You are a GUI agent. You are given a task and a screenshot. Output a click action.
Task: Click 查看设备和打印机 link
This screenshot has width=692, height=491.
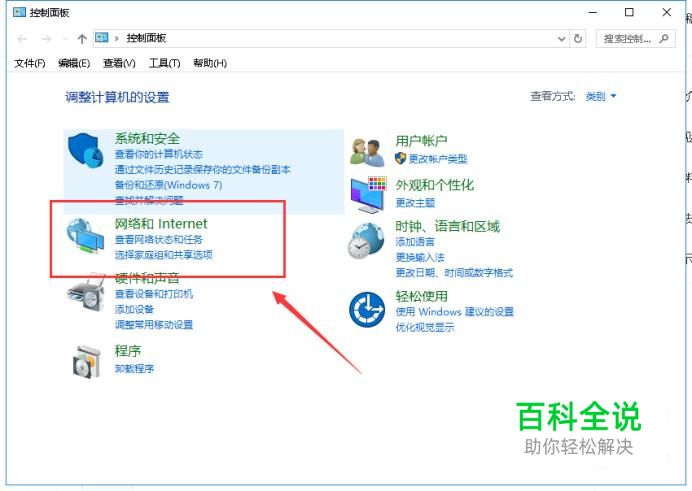coord(154,294)
